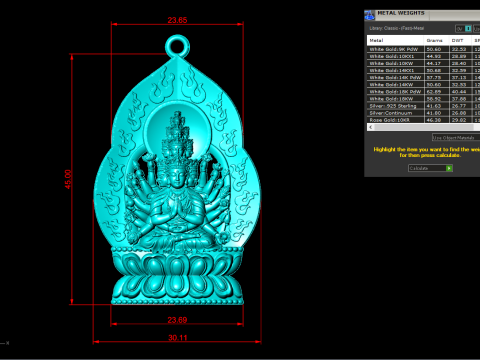This screenshot has width=480, height=360.
Task: Select the 45.00 height dimension text
Action: pyautogui.click(x=68, y=179)
